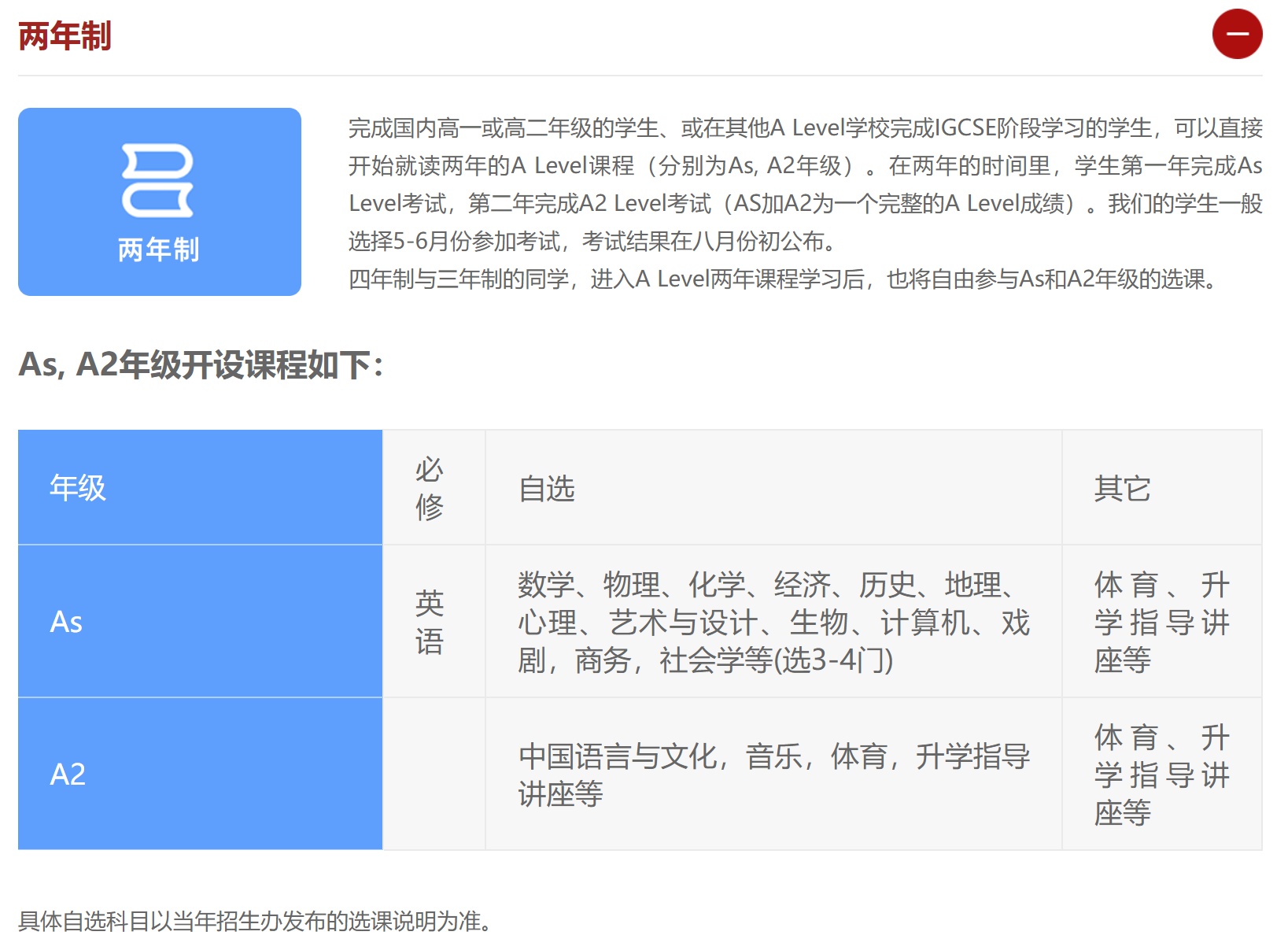Image resolution: width=1288 pixels, height=950 pixels.
Task: Select the 自选 column header
Action: [x=547, y=489]
